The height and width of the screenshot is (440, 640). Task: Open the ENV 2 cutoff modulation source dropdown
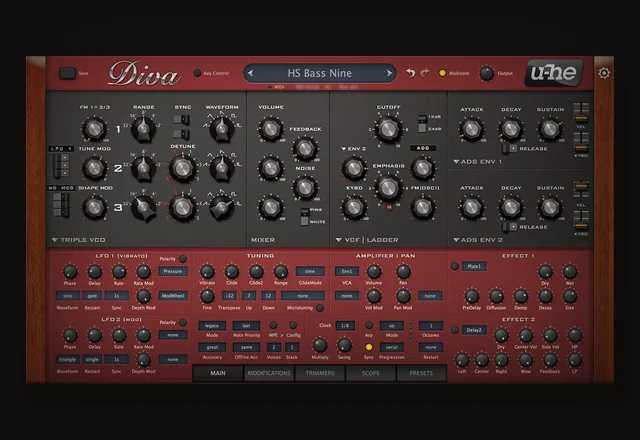[x=353, y=149]
